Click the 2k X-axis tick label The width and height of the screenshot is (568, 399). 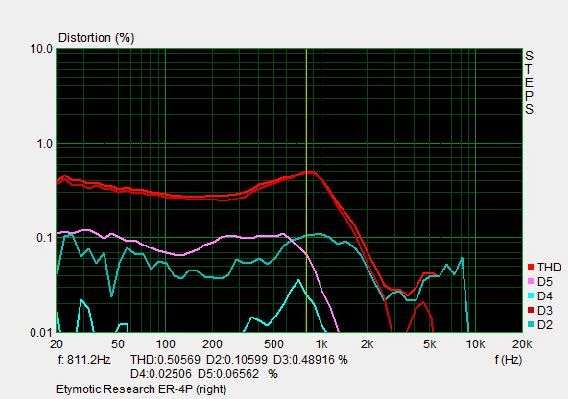[x=367, y=344]
